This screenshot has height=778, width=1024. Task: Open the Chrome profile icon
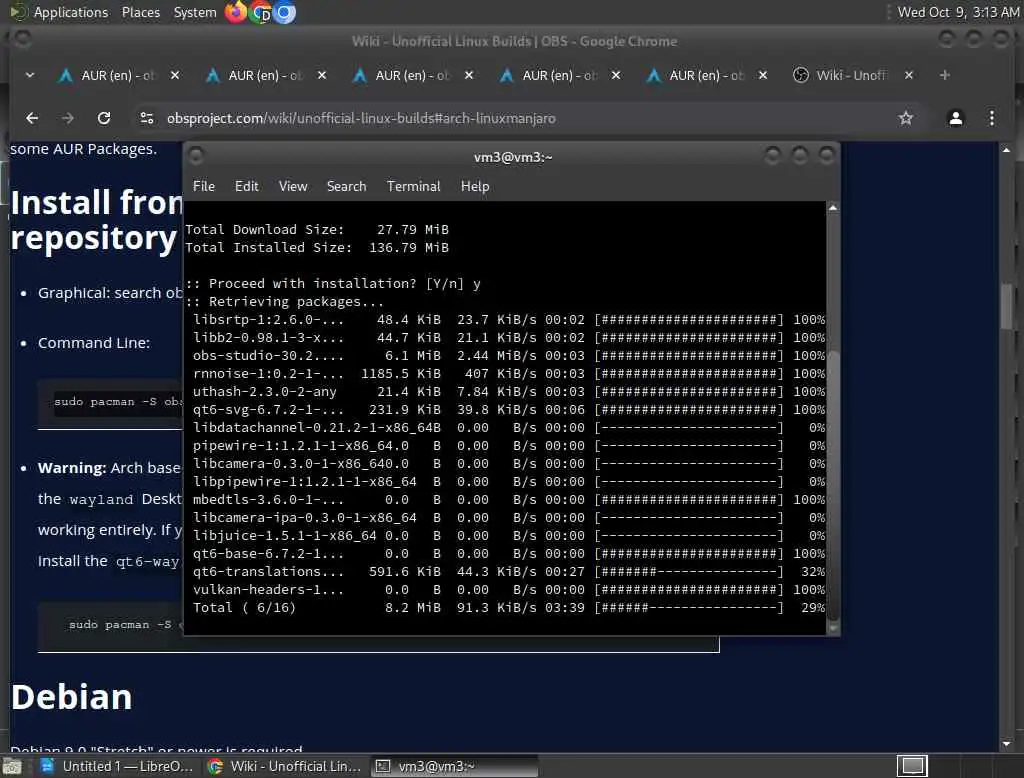[955, 118]
